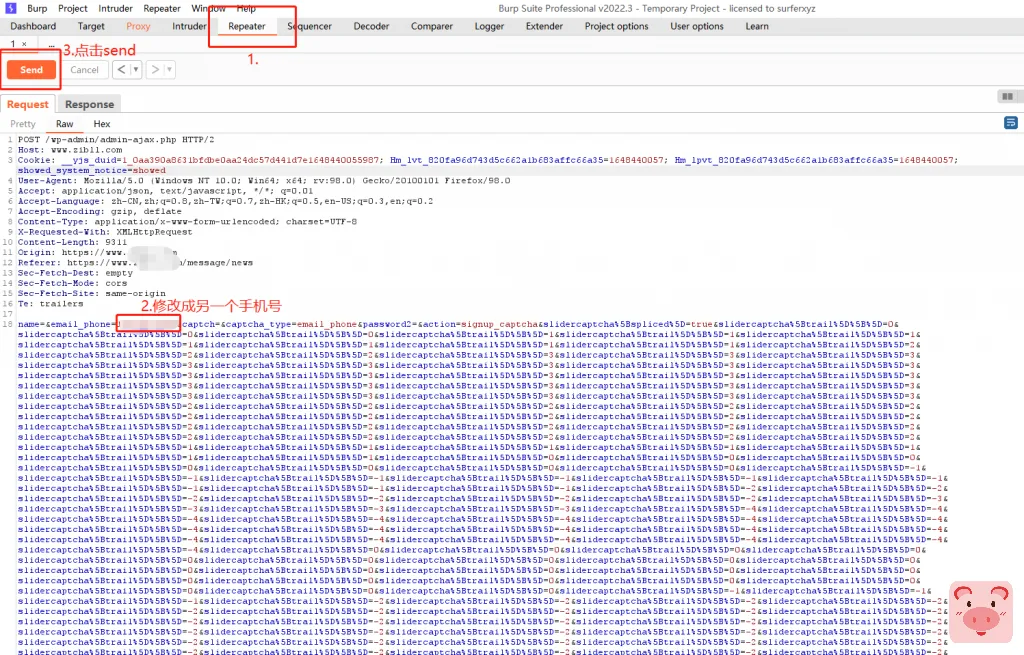Toggle the split layout view icon
This screenshot has width=1024, height=655.
1008,97
